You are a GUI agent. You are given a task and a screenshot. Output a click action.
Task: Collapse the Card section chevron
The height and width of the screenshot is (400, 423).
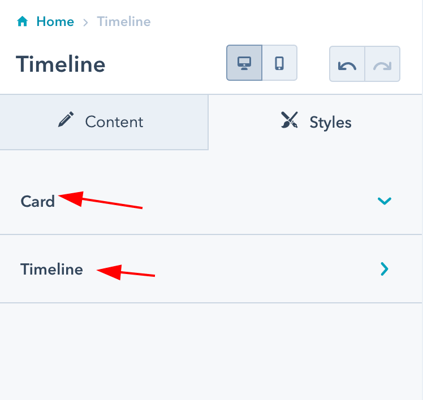[x=384, y=201]
